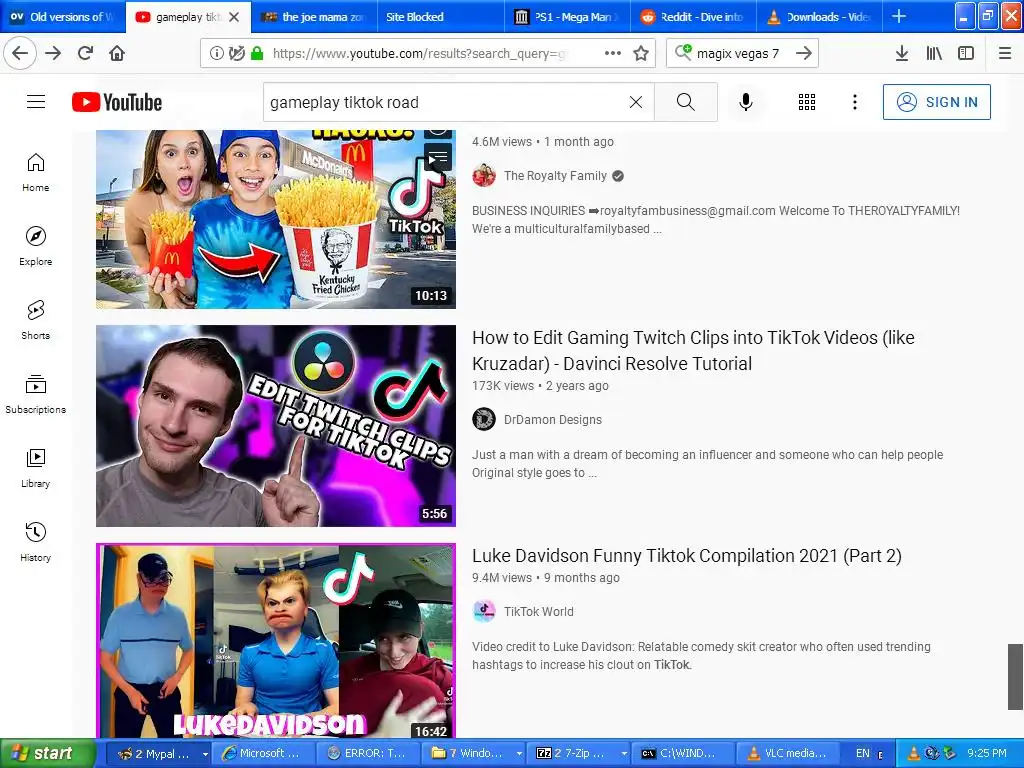The height and width of the screenshot is (768, 1024).
Task: Show site information via the info icon
Action: (x=217, y=53)
